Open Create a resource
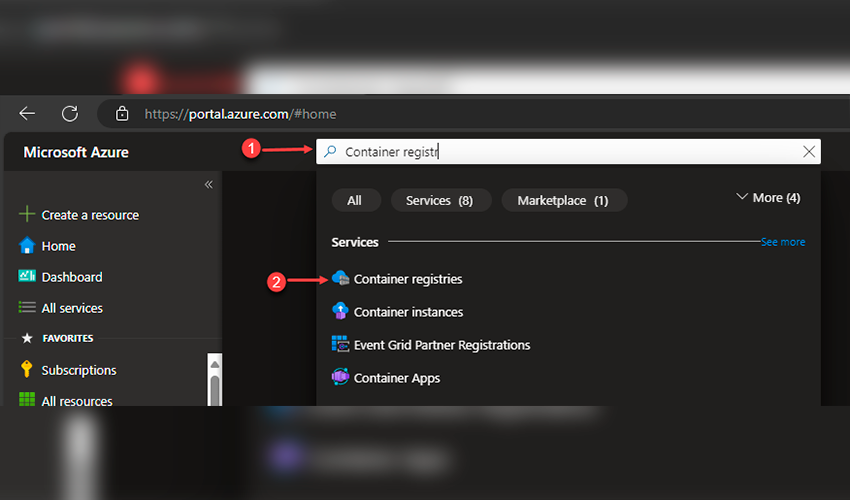 coord(90,215)
